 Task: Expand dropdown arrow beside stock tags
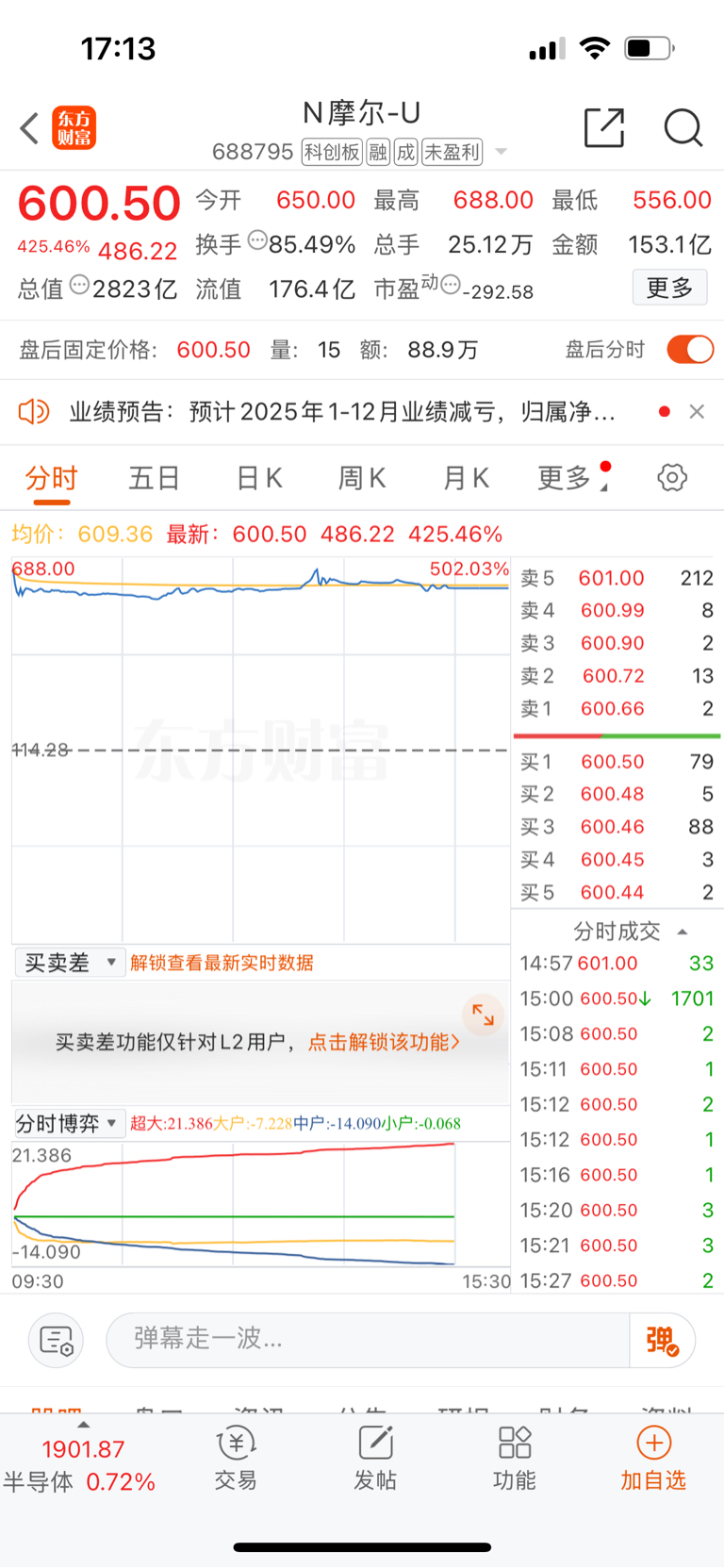502,152
